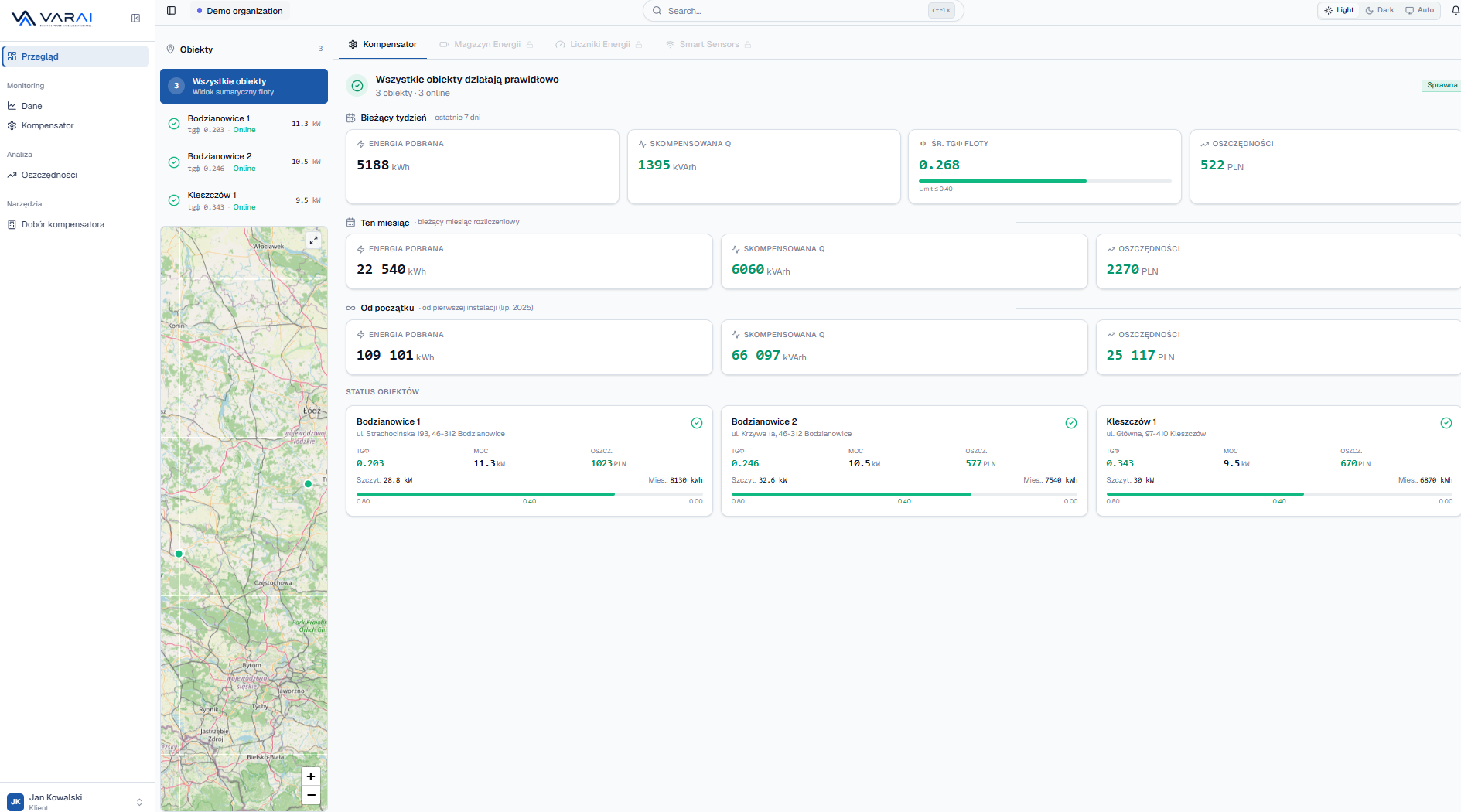Image resolution: width=1461 pixels, height=812 pixels.
Task: Go to Przegląd in sidebar
Action: pyautogui.click(x=76, y=56)
